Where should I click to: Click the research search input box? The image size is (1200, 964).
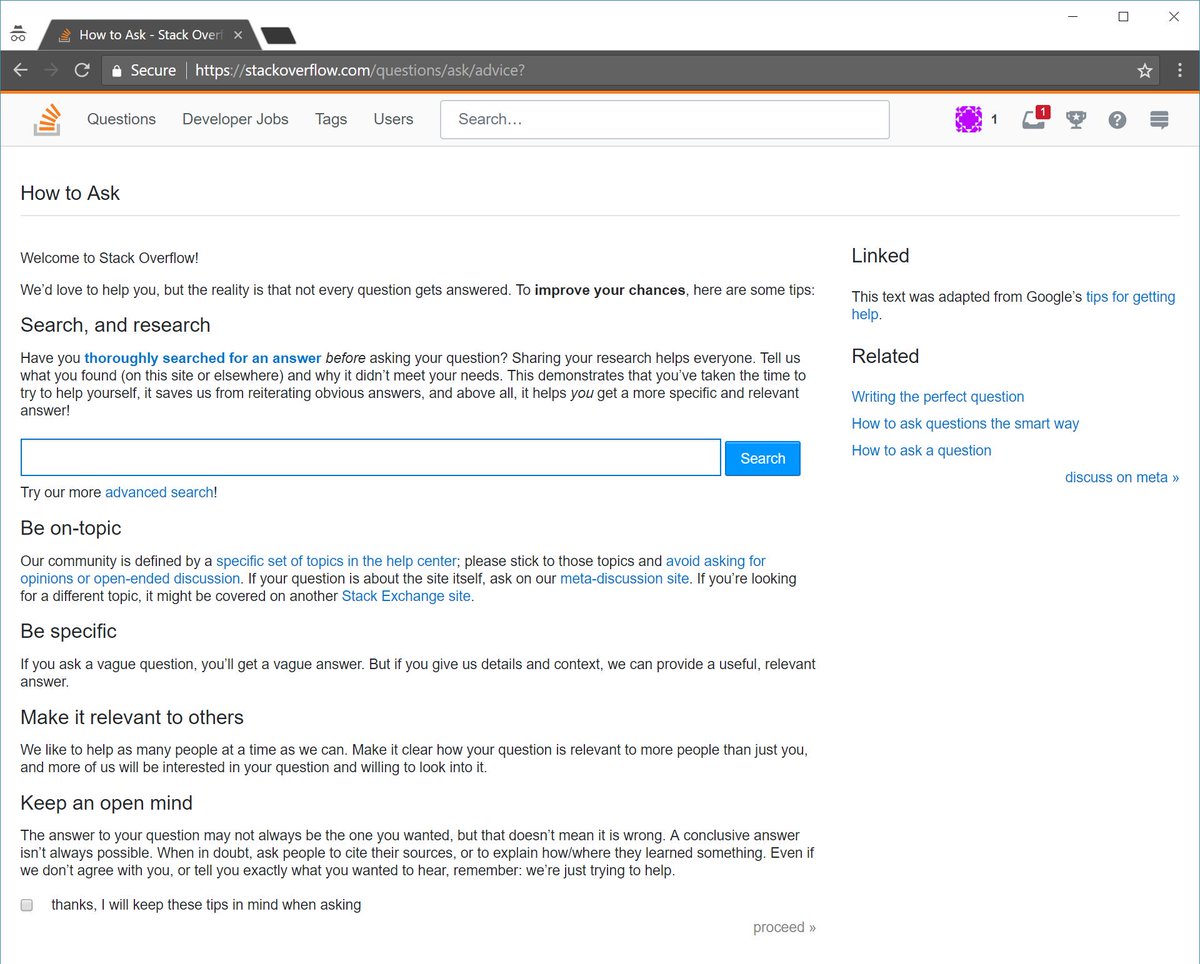[x=371, y=457]
